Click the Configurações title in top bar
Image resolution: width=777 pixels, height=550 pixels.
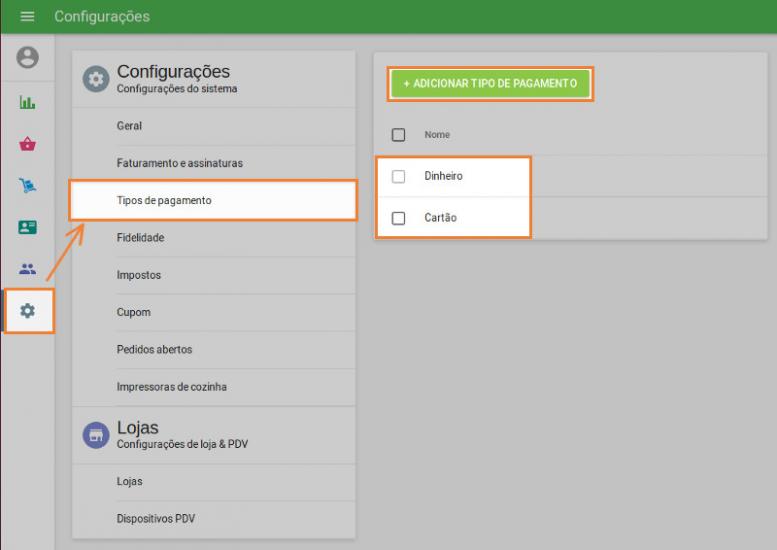[x=102, y=16]
